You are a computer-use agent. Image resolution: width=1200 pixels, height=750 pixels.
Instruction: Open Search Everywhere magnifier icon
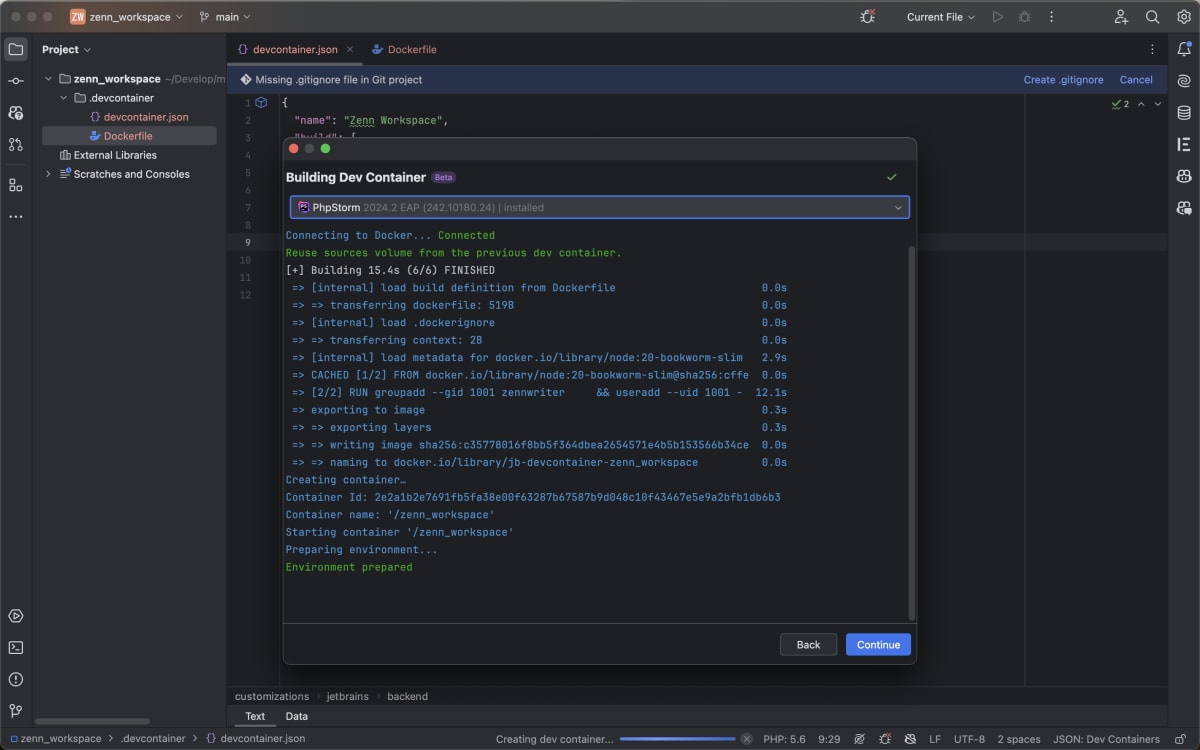click(1153, 17)
